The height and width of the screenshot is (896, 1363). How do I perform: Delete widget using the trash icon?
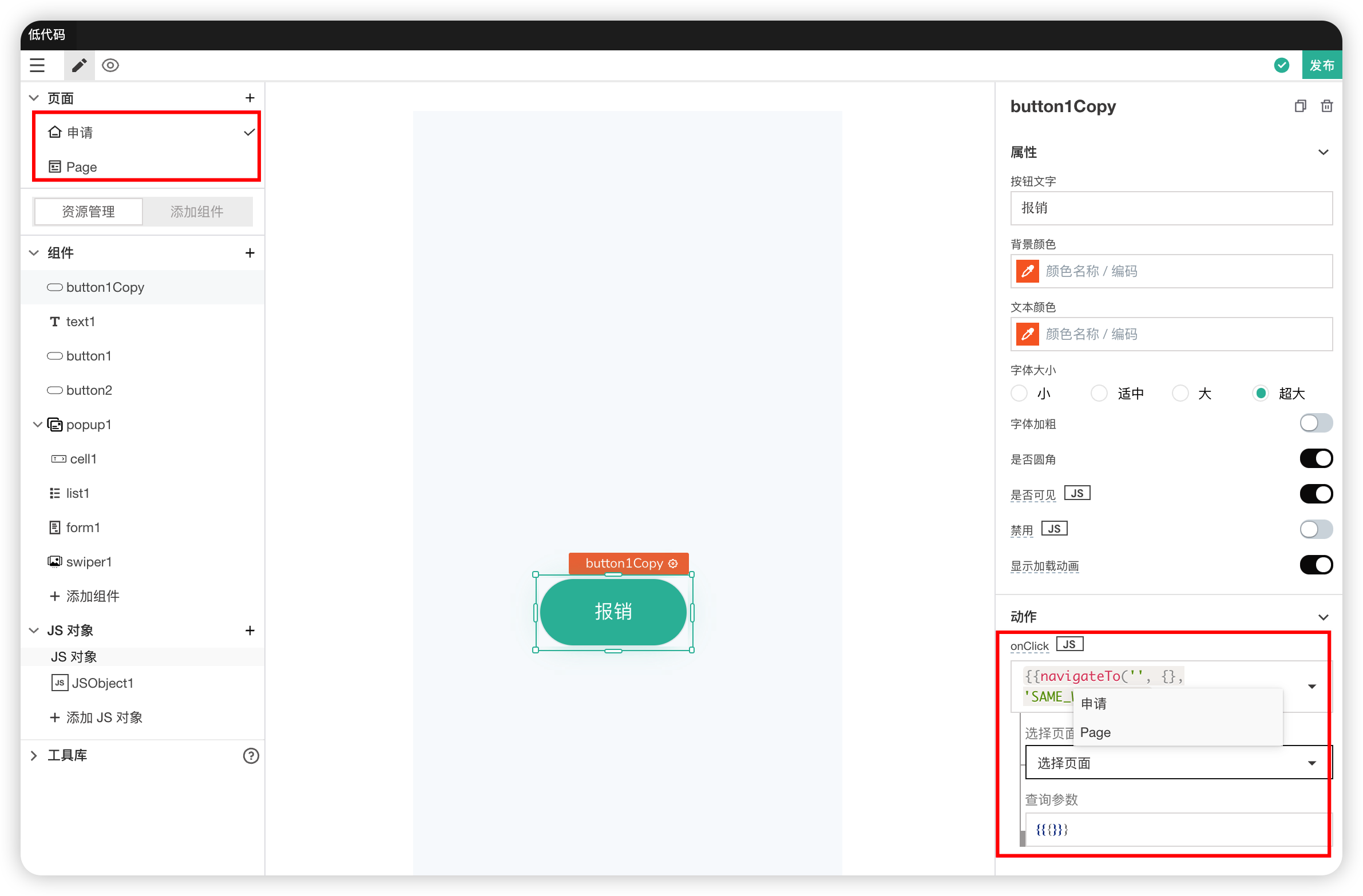1326,106
